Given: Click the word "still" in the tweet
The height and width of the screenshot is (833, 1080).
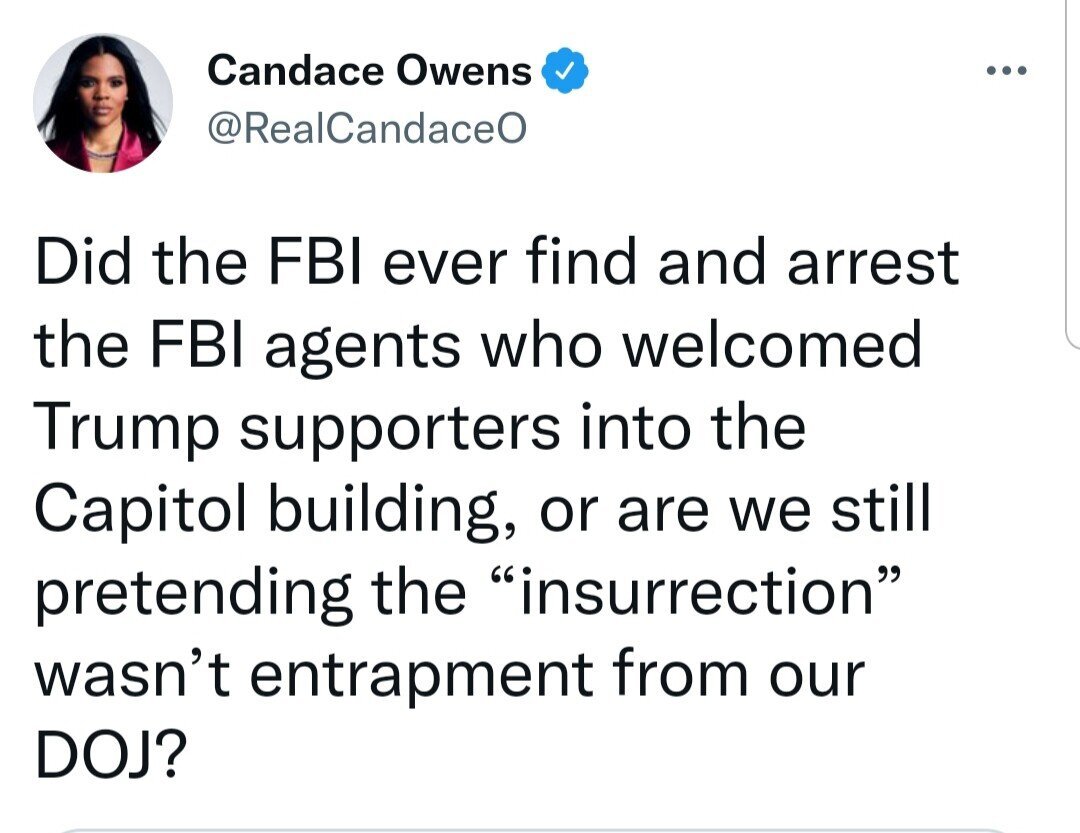Looking at the screenshot, I should click(x=881, y=511).
